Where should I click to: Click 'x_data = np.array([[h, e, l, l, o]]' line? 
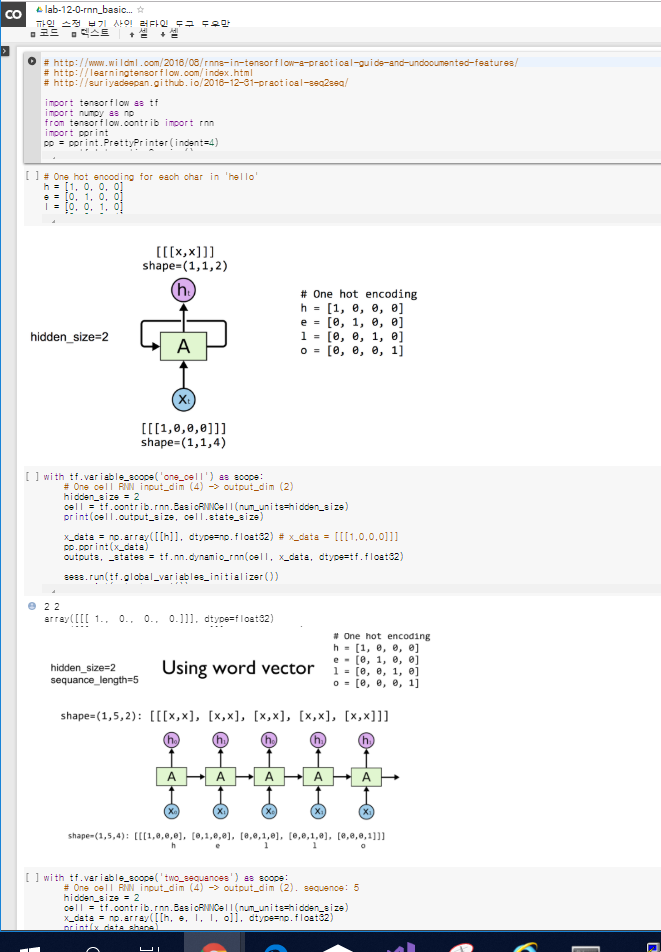pos(198,917)
